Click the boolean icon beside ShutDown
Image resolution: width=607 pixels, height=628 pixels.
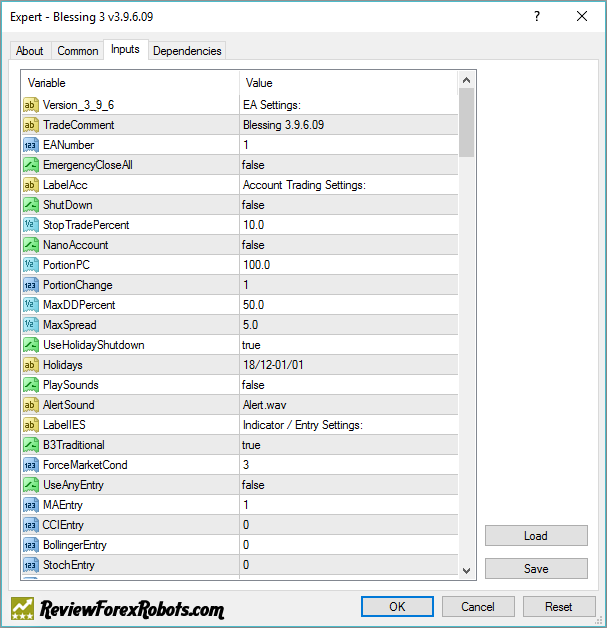tap(31, 205)
